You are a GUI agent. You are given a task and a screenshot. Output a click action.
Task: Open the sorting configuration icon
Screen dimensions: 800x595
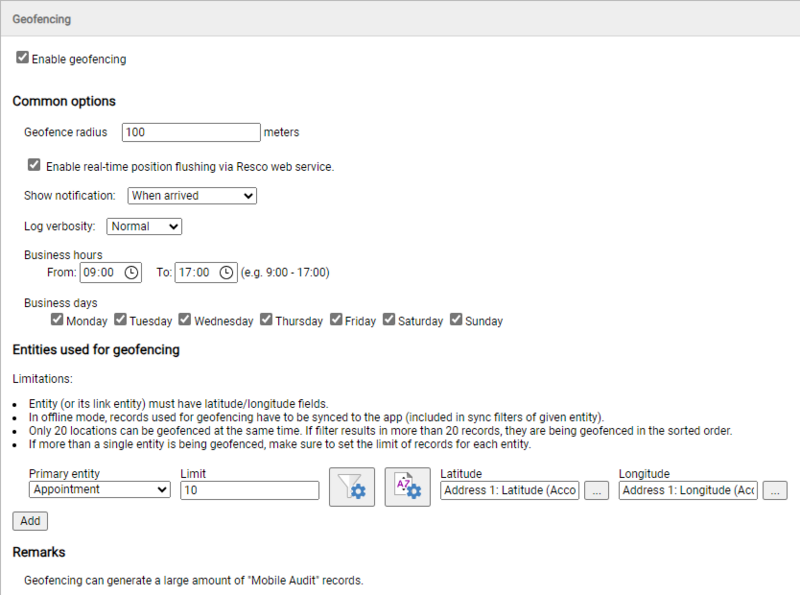(407, 487)
